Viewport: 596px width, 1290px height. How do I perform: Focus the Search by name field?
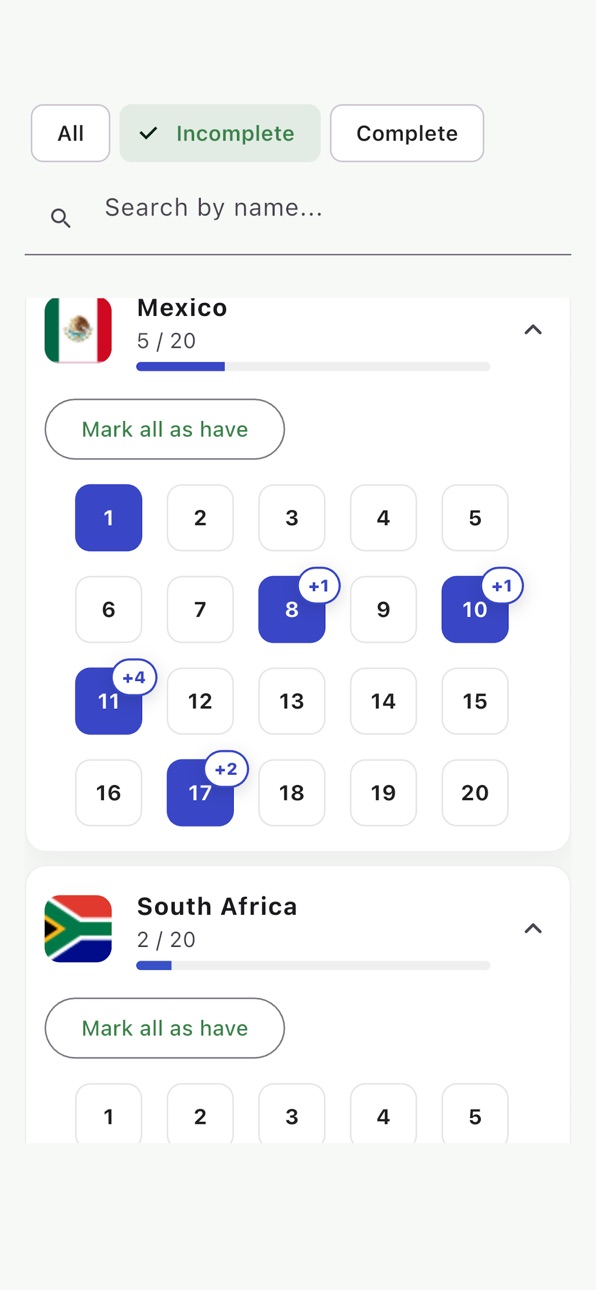[298, 209]
